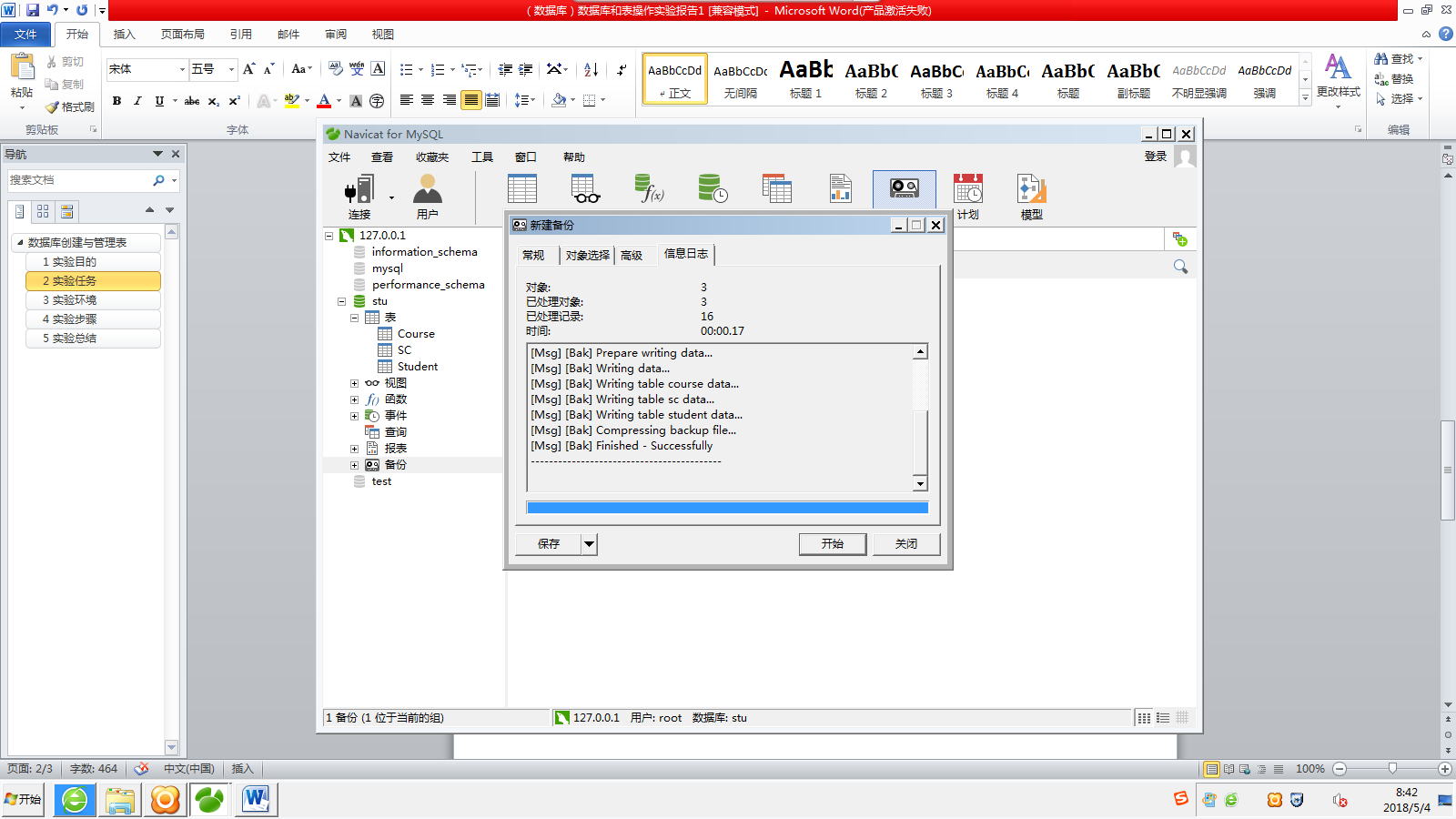1456x819 pixels.
Task: Expand the 视图 (Views) tree node
Action: point(354,383)
